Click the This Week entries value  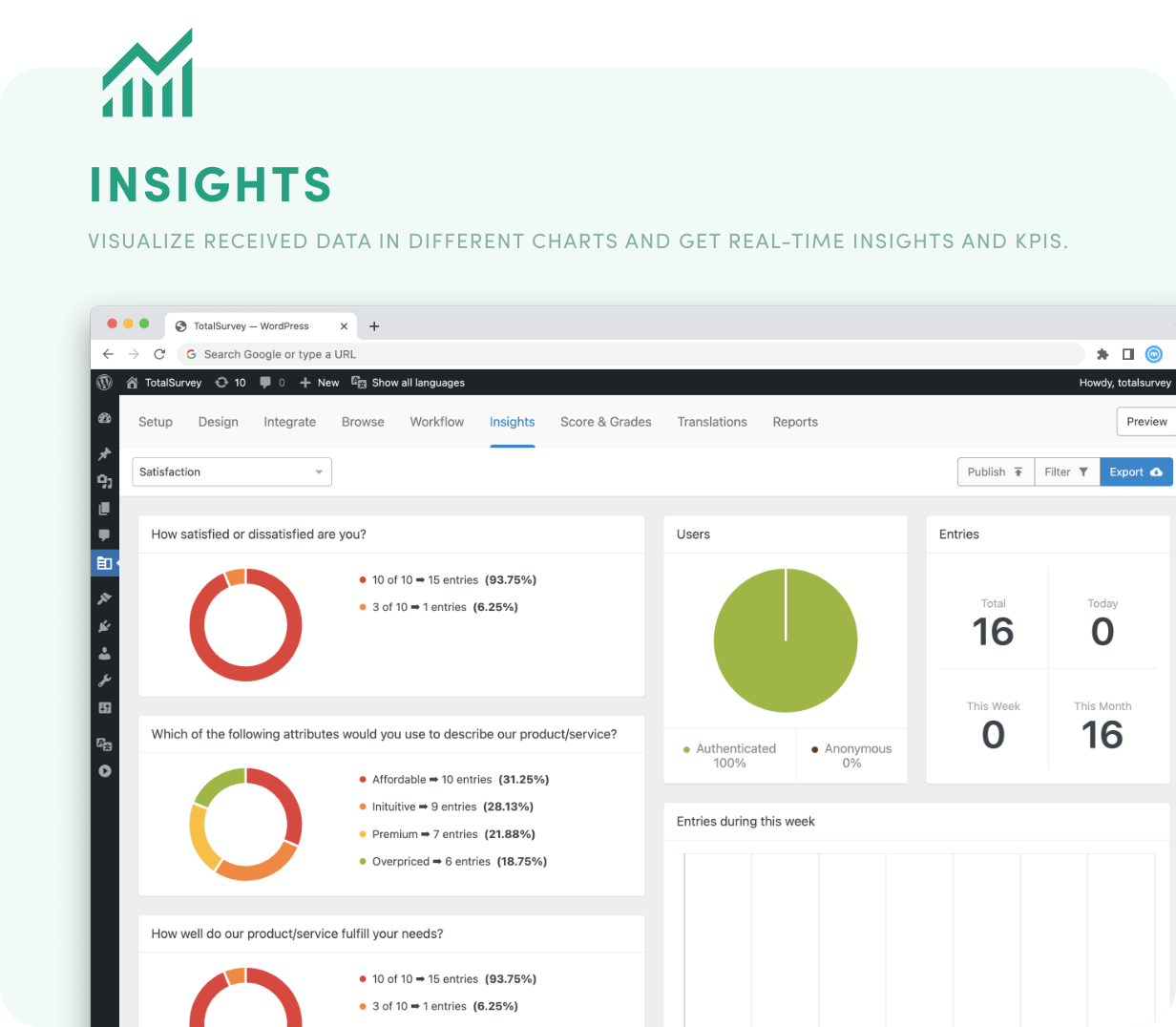pos(993,735)
